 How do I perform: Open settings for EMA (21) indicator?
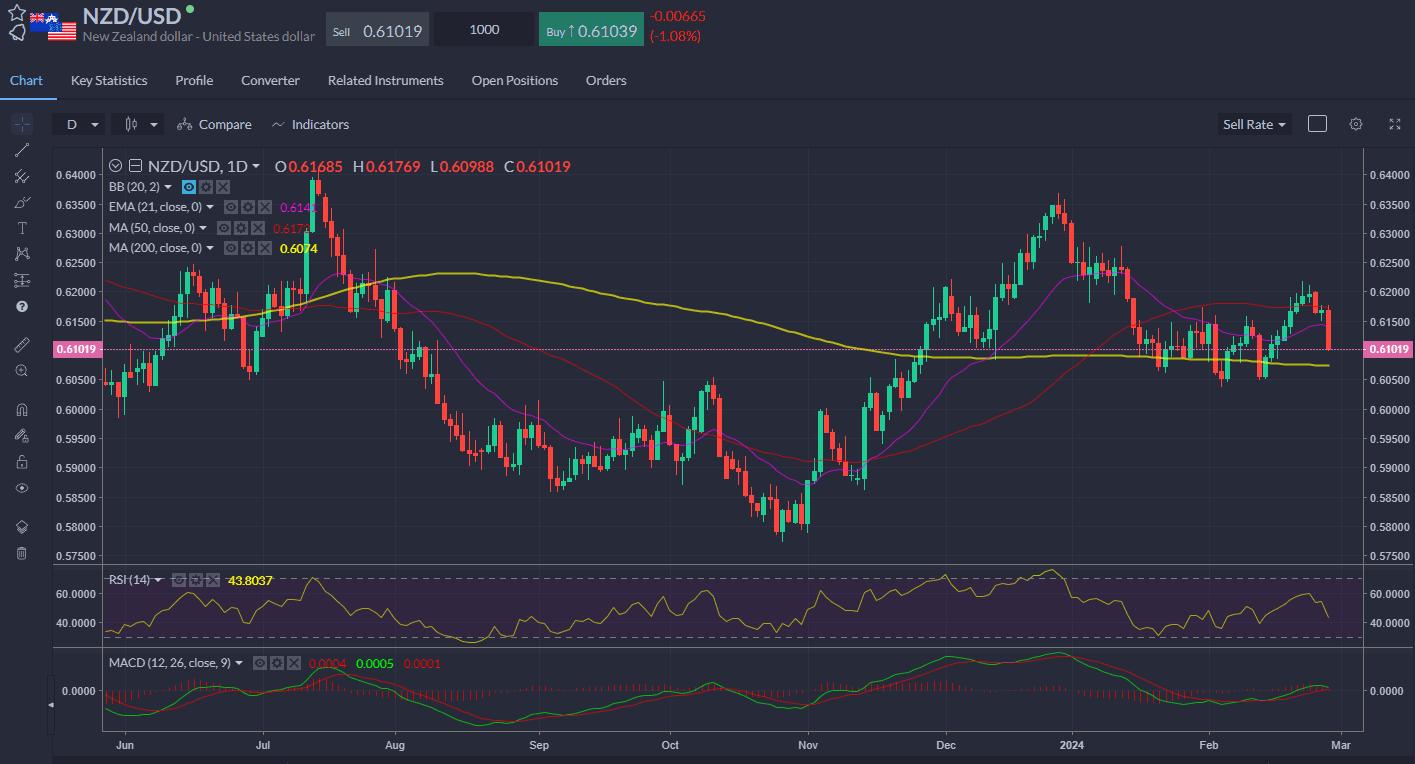click(247, 207)
